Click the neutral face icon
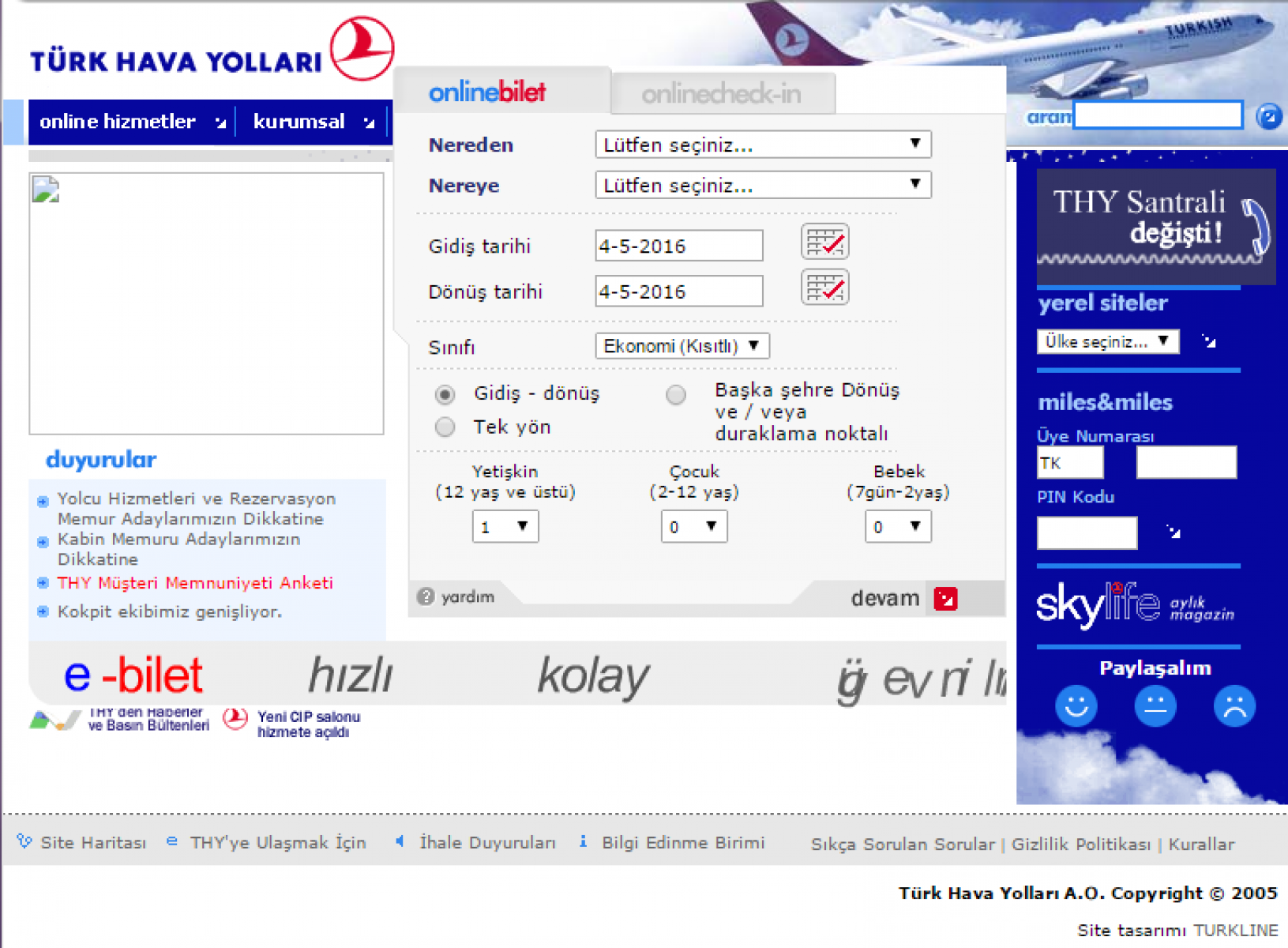The image size is (1288, 948). coord(1155,705)
